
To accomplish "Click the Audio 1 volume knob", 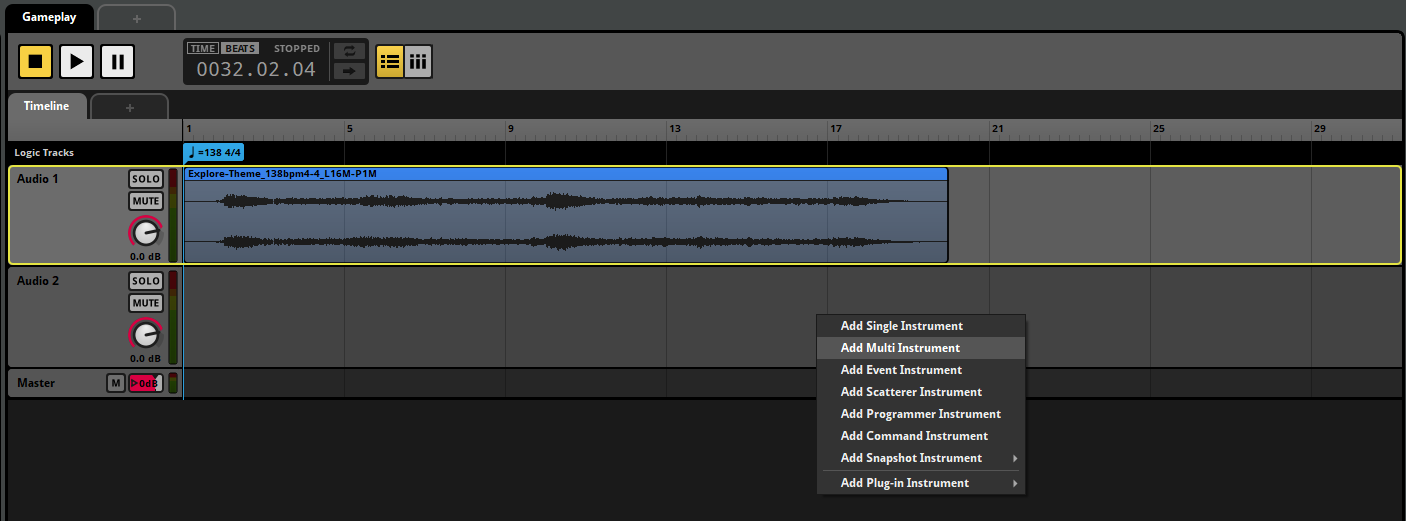I will point(146,233).
